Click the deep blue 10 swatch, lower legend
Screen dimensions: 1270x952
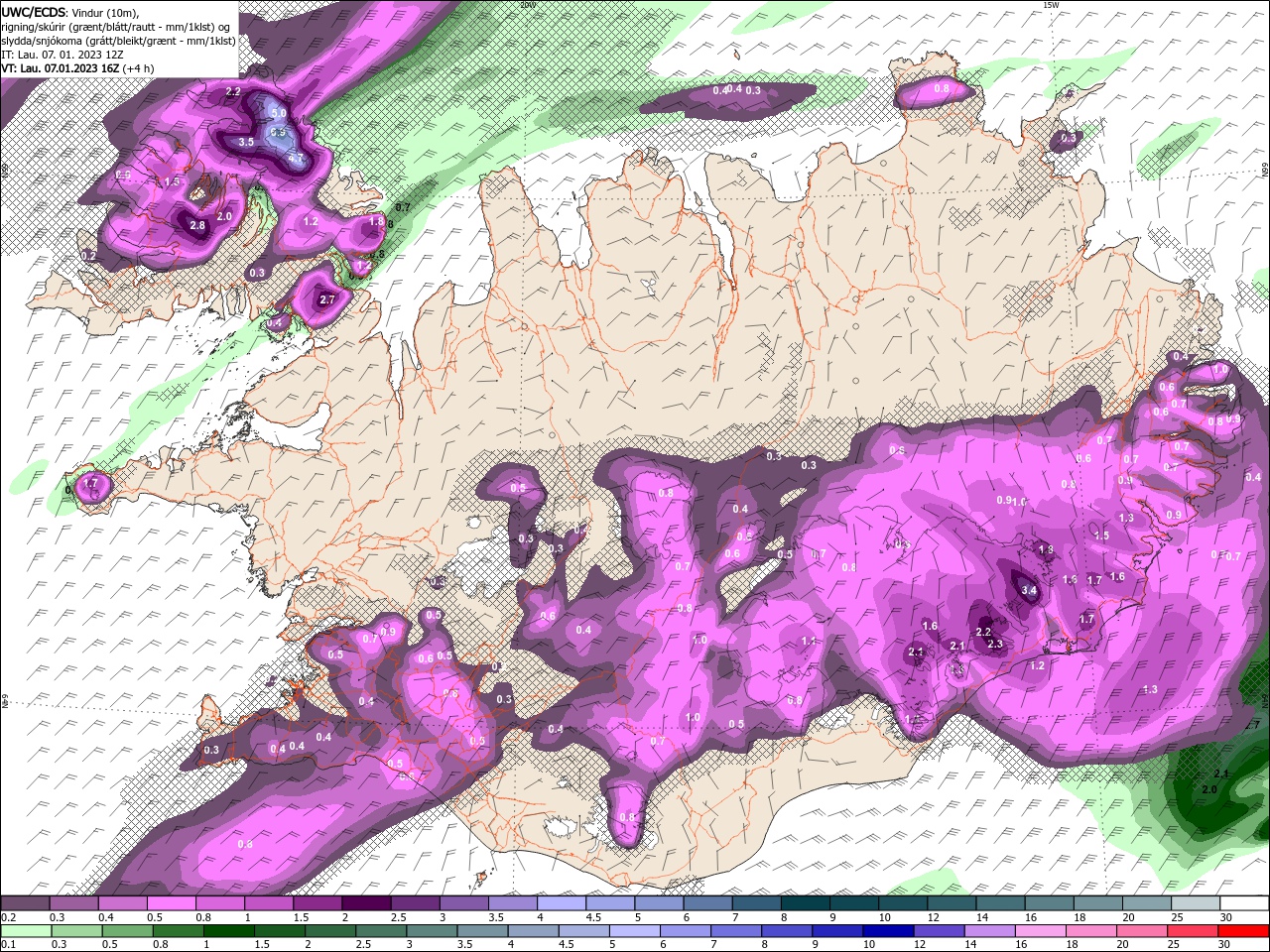tap(887, 931)
